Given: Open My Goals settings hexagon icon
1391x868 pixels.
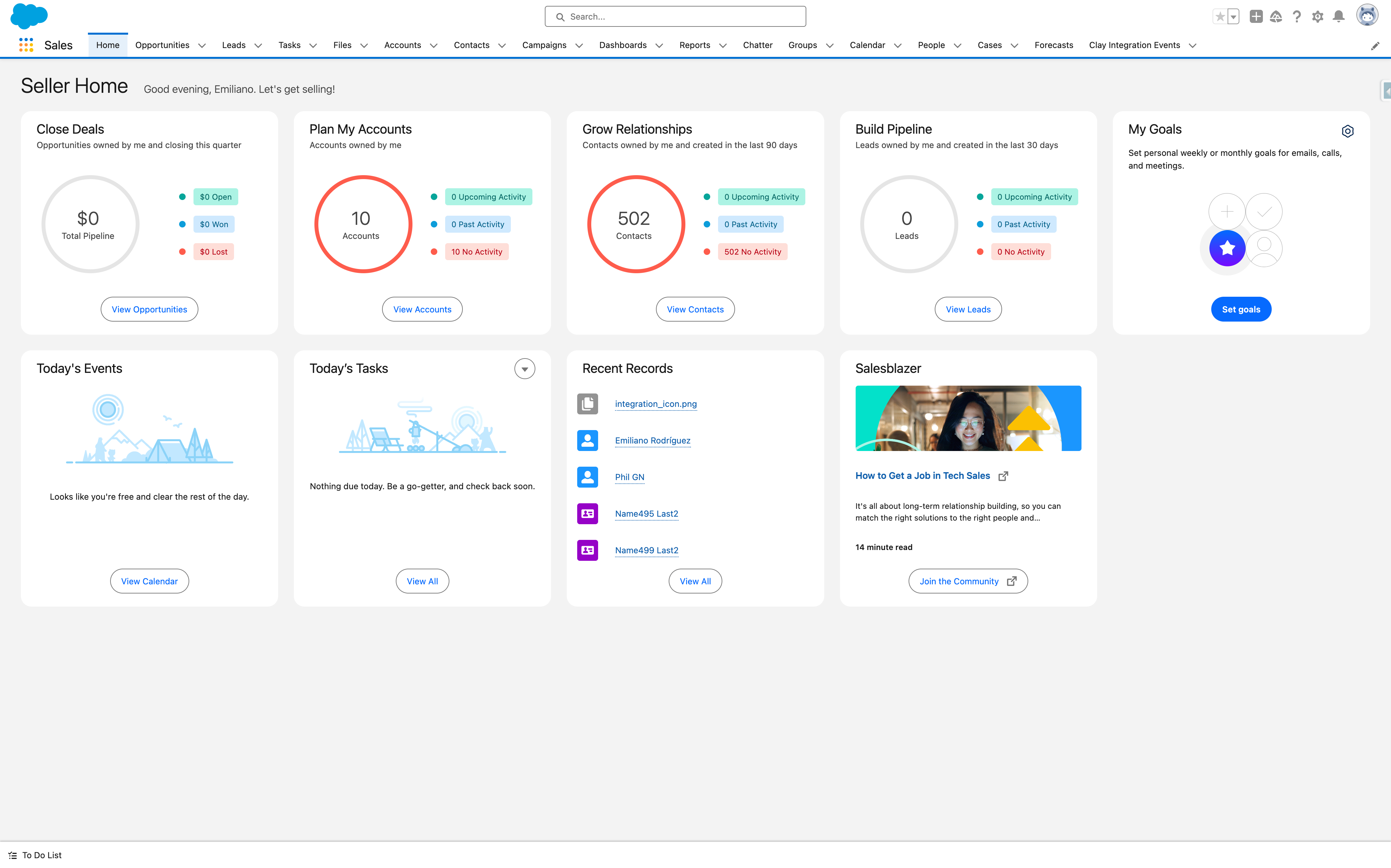Looking at the screenshot, I should (1348, 131).
